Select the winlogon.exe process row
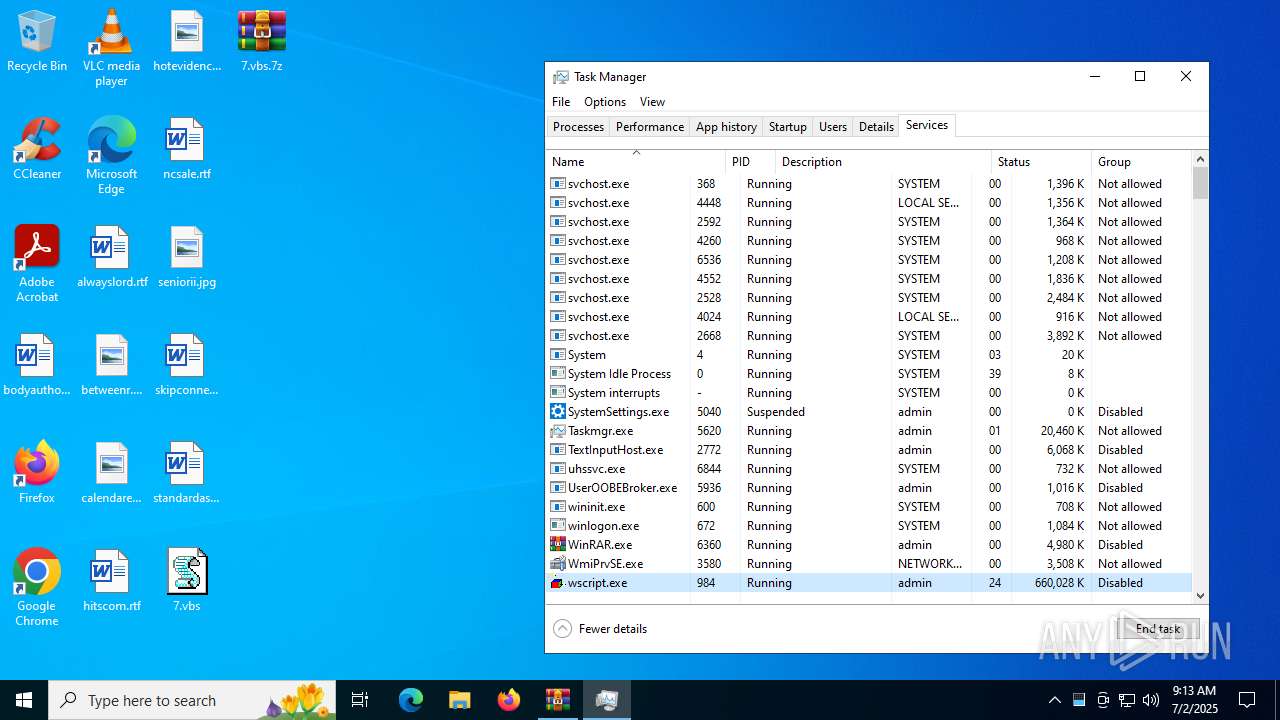The width and height of the screenshot is (1280, 720). 868,526
